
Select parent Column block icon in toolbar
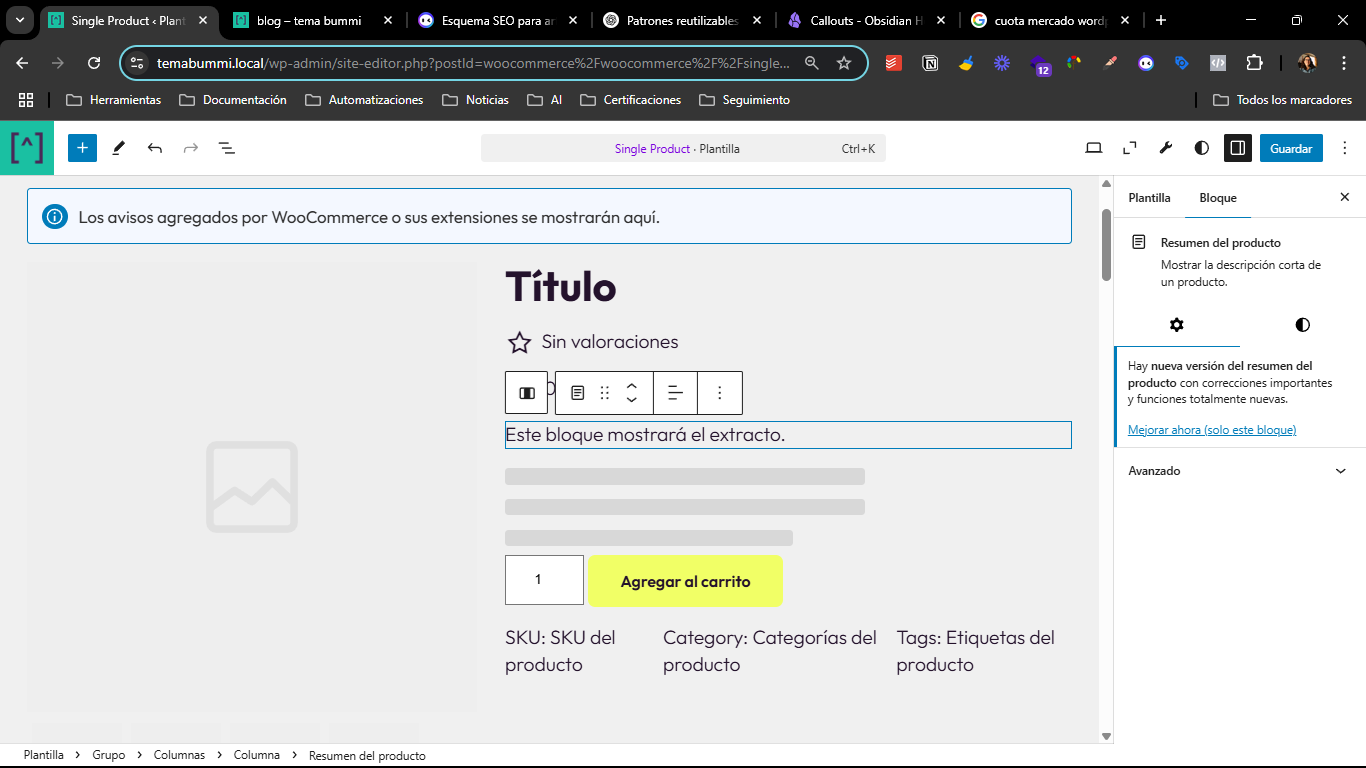tap(526, 393)
